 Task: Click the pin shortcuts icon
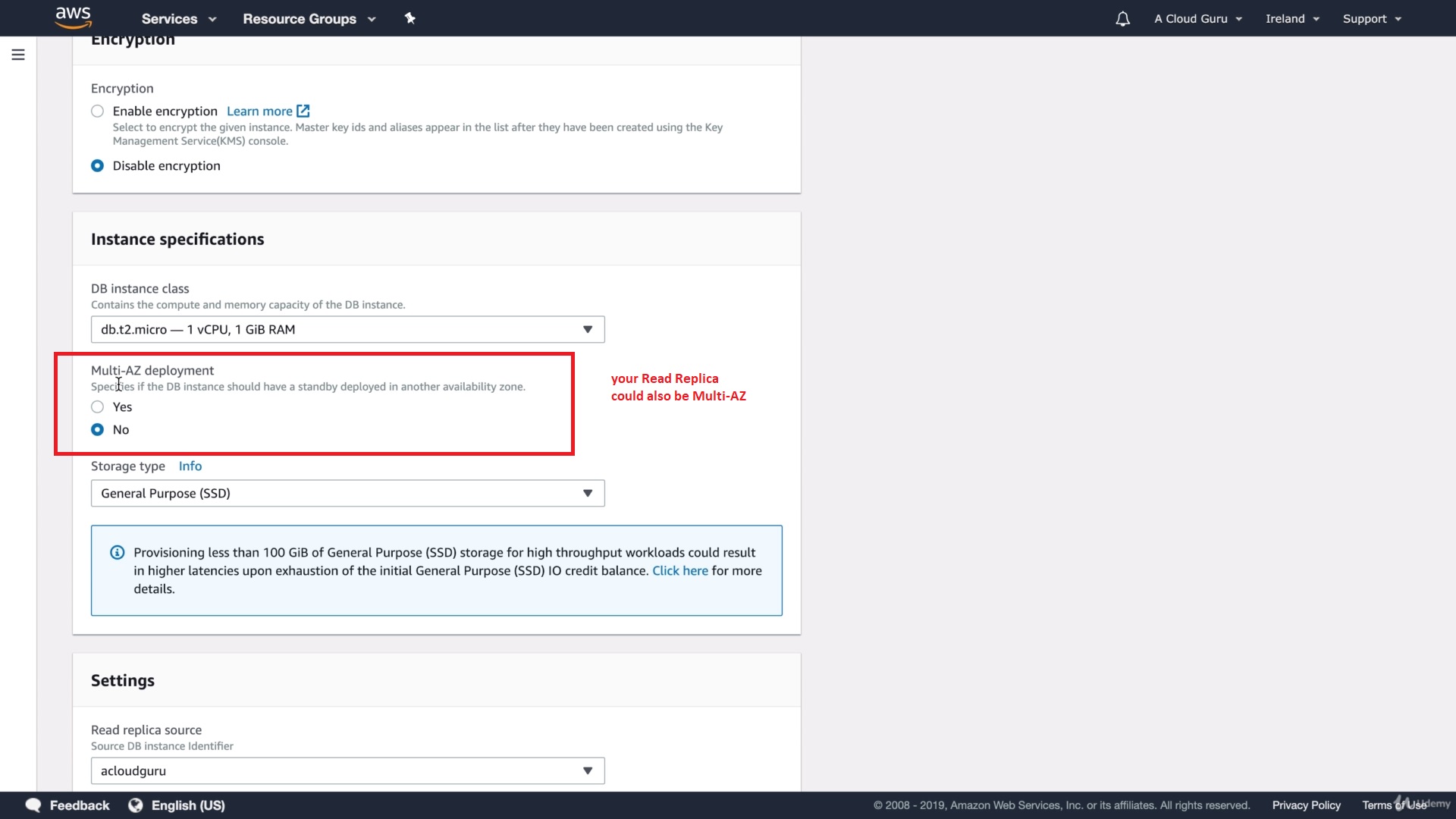409,18
